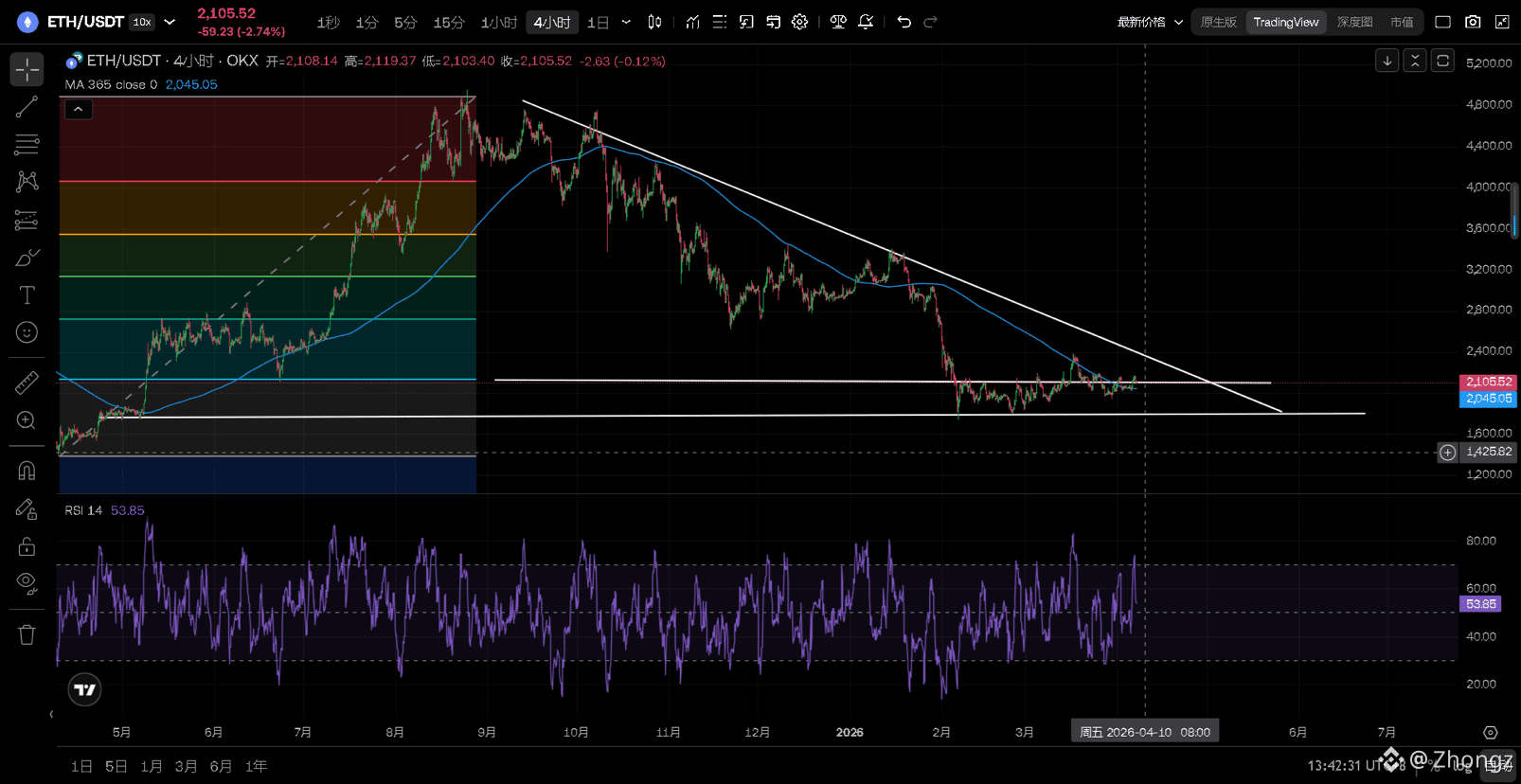Toggle visibility of all drawings
The image size is (1521, 784).
27,583
